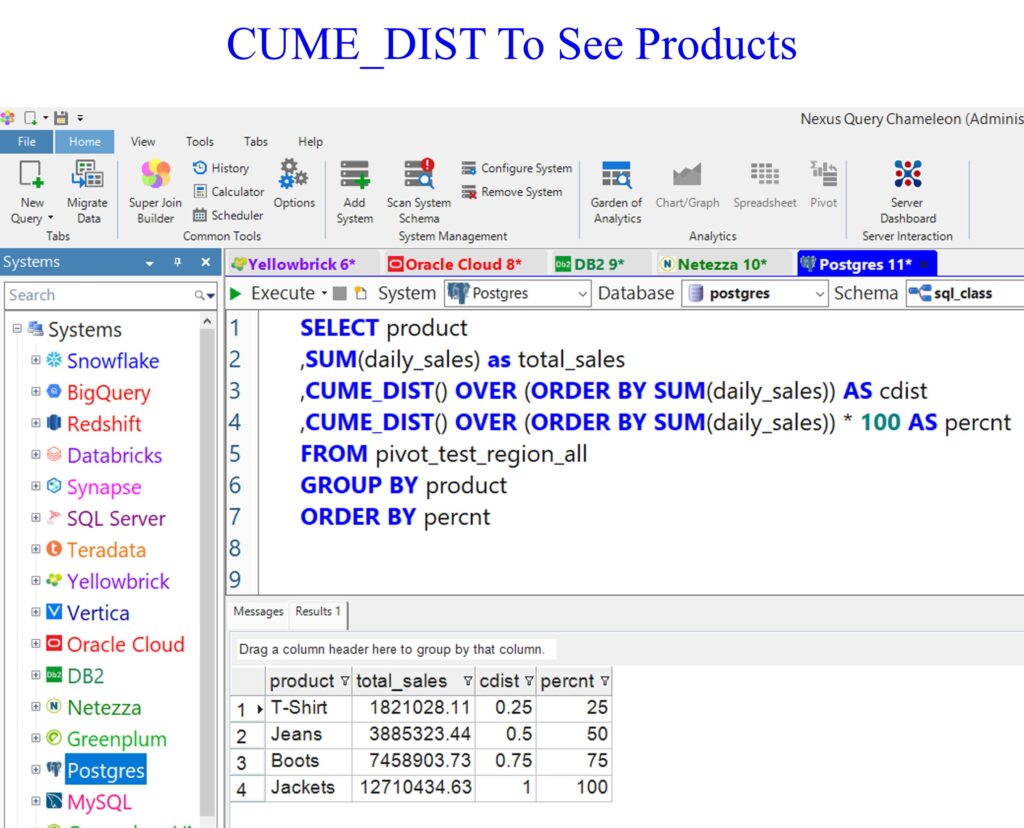Viewport: 1024px width, 828px height.
Task: Open the Schema sql_class dropdown
Action: pyautogui.click(x=965, y=294)
